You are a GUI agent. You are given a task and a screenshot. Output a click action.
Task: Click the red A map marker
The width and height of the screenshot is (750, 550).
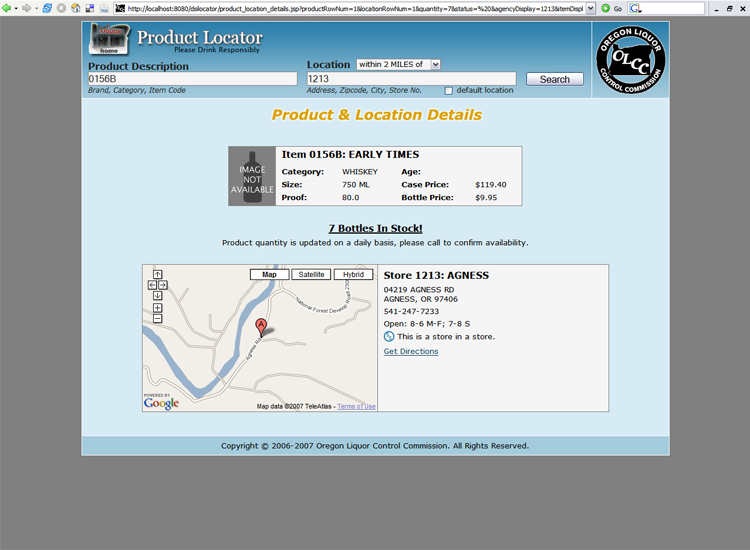pos(261,327)
